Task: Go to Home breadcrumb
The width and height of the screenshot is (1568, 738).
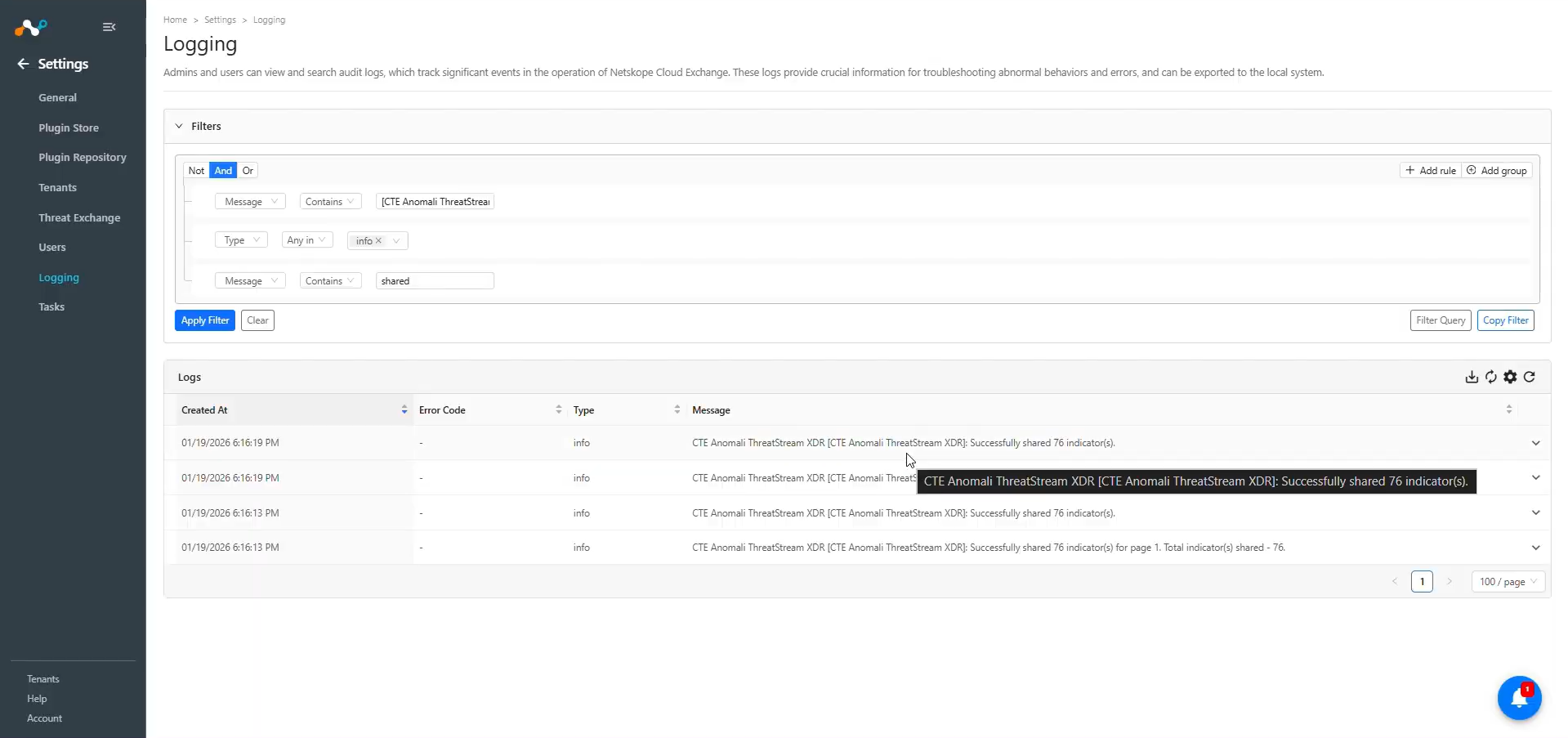Action: 175,20
